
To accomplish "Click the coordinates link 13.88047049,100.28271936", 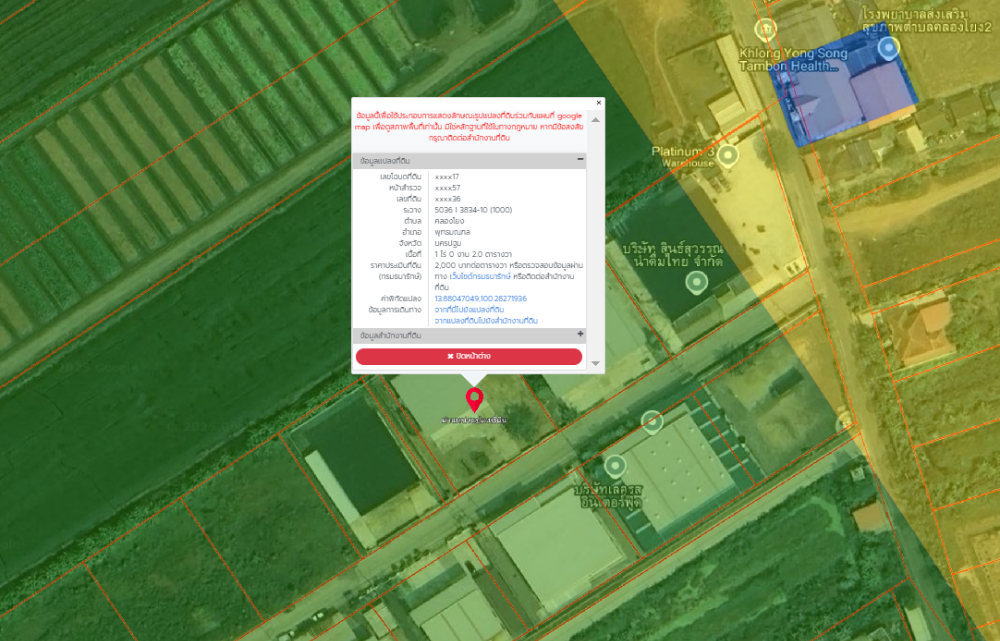I will tap(480, 299).
